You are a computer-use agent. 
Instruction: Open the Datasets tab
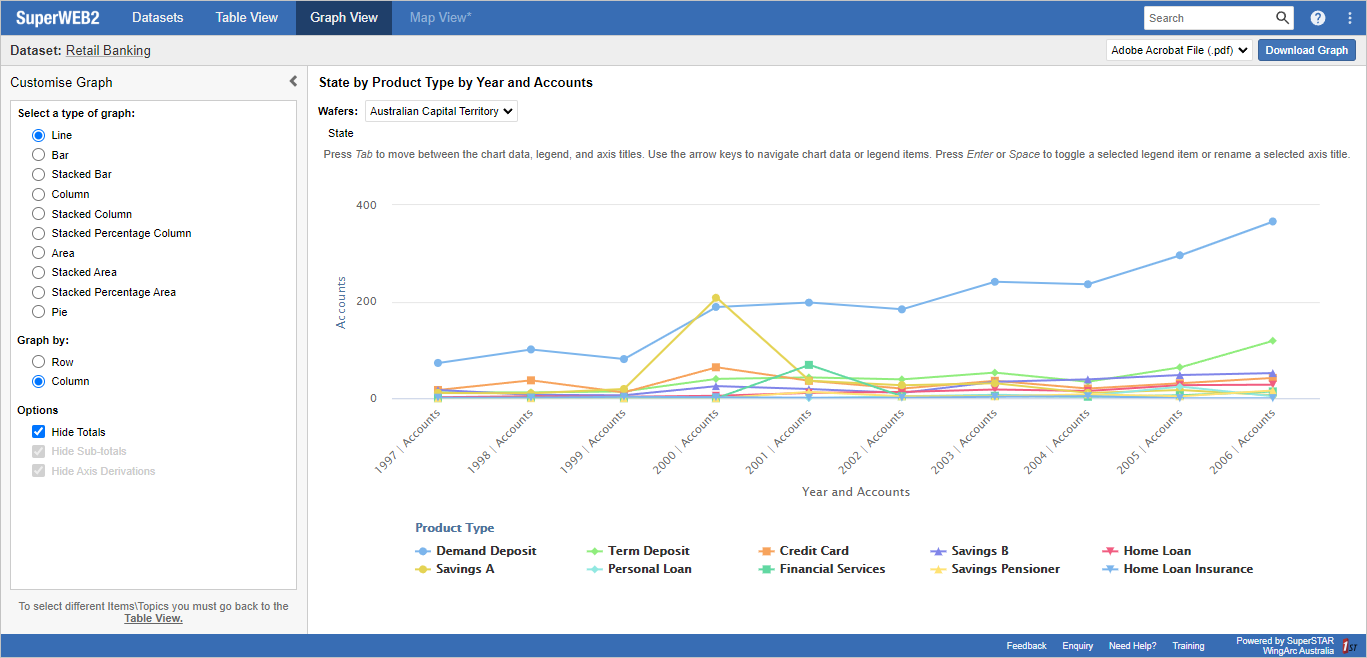[158, 17]
